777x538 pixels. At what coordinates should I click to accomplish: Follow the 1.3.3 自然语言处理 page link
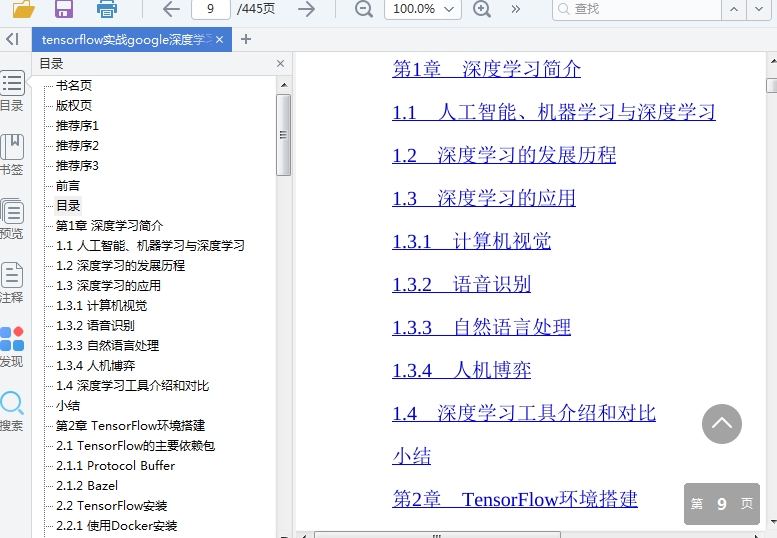click(482, 327)
